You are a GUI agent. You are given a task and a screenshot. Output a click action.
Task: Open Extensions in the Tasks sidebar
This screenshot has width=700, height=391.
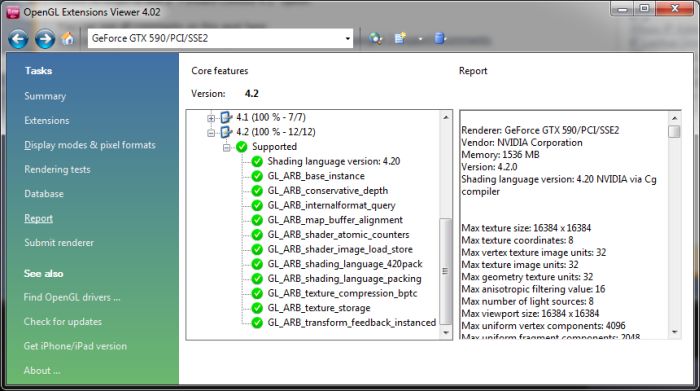(47, 121)
